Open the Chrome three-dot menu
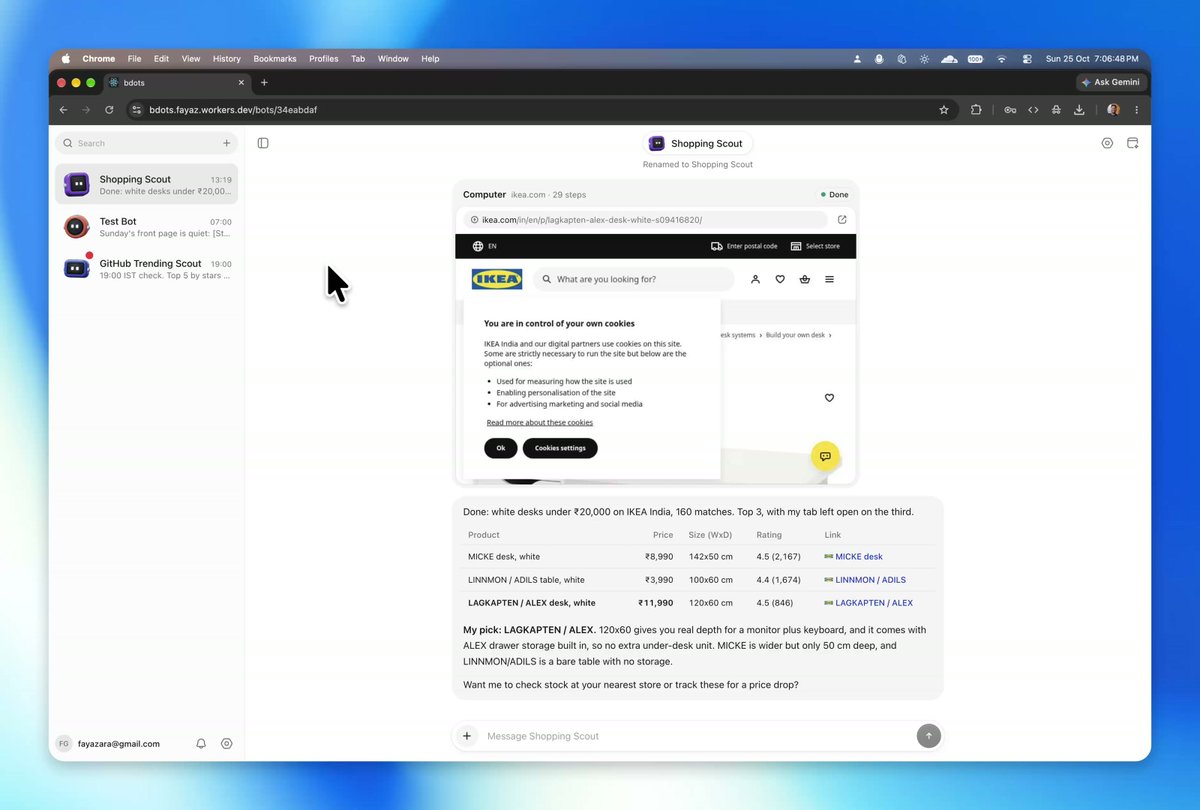This screenshot has height=810, width=1200. tap(1136, 110)
